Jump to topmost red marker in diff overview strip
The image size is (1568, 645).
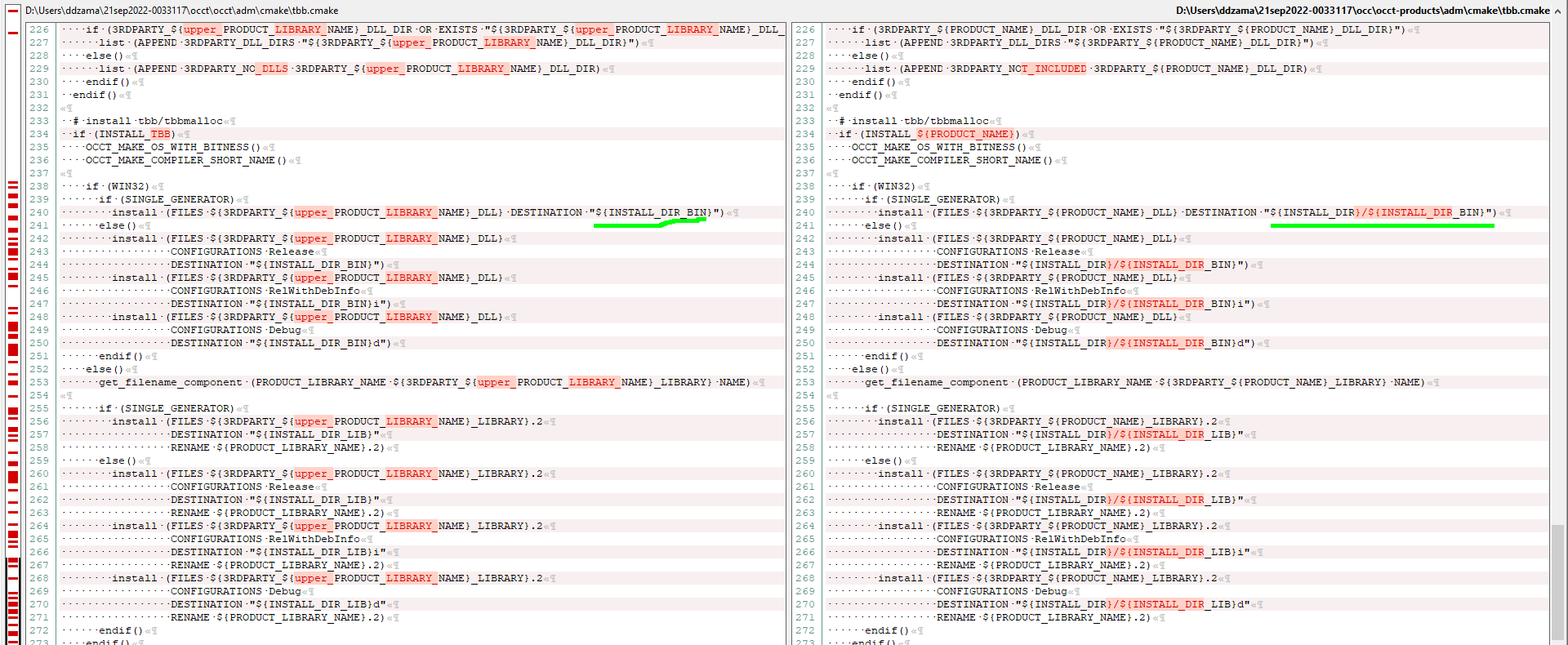point(12,33)
